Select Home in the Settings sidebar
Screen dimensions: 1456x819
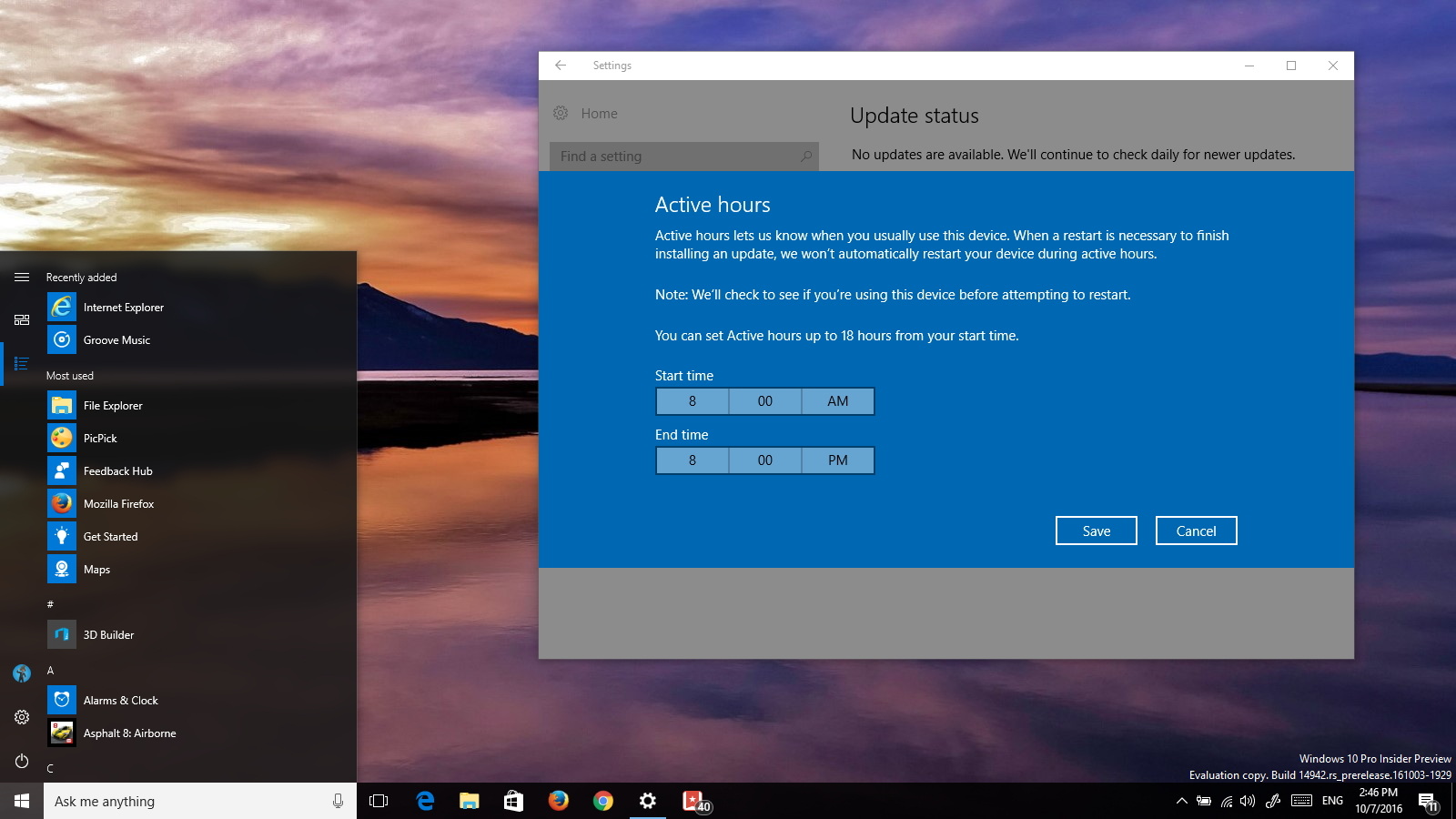click(599, 113)
